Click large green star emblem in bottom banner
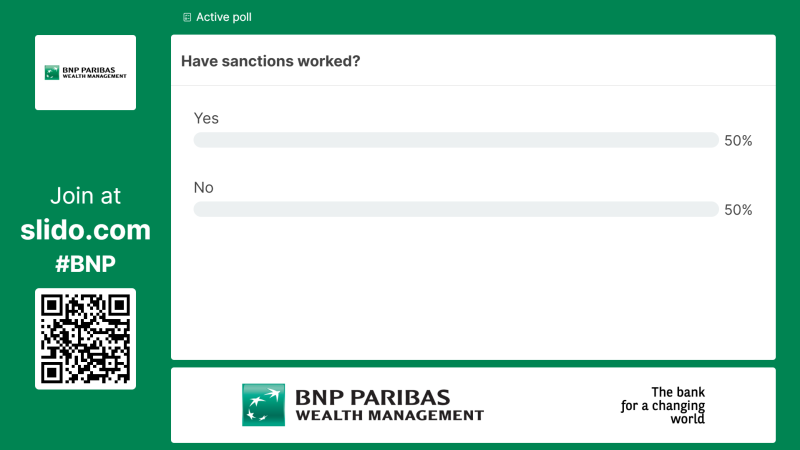The image size is (800, 450). pos(263,404)
